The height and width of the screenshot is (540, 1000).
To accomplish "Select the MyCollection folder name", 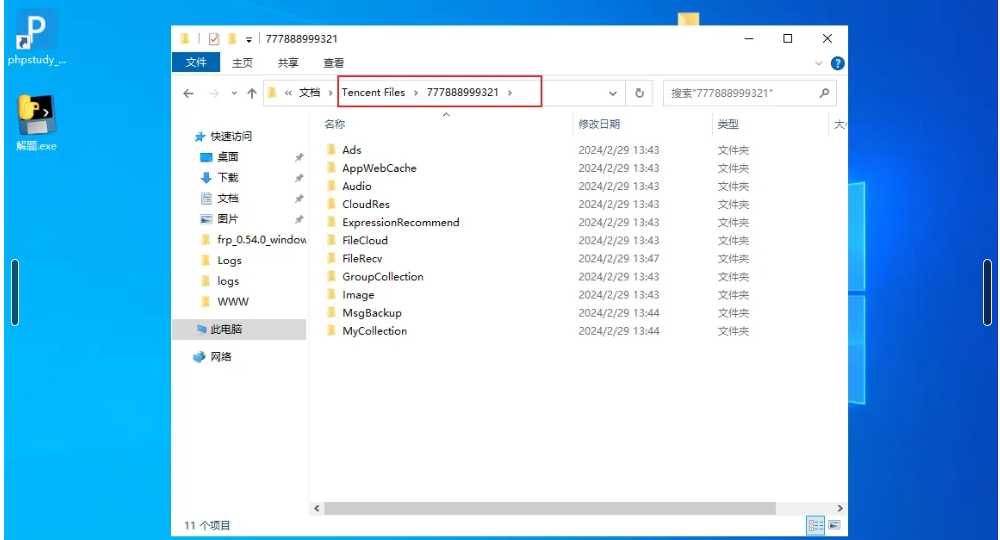I will (x=374, y=331).
